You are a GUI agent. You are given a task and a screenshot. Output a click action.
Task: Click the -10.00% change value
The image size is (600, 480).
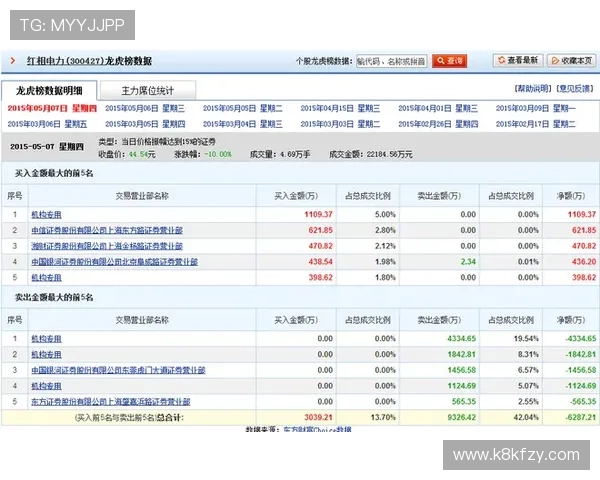(x=218, y=155)
